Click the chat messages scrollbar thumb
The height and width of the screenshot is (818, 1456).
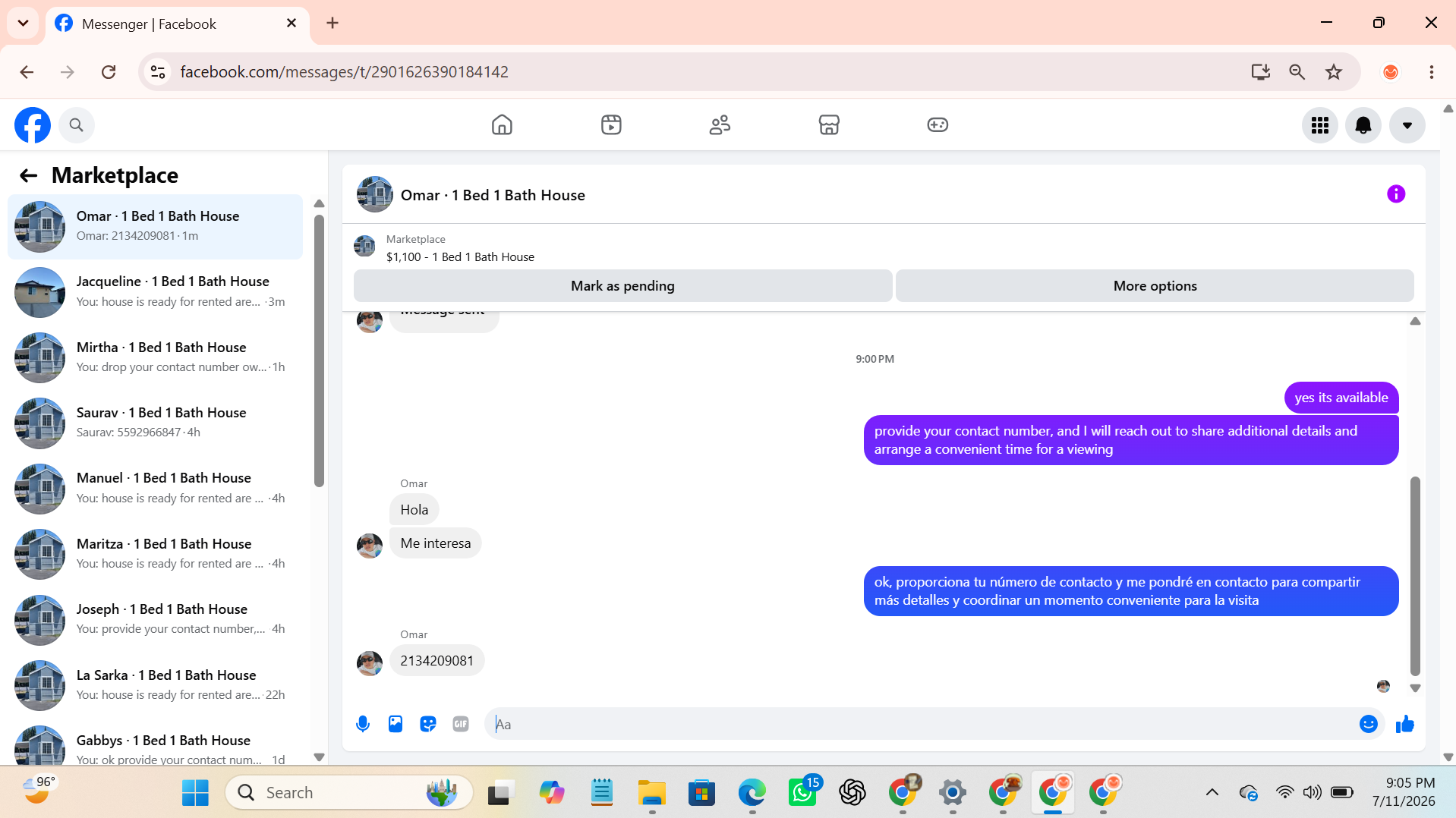(x=1415, y=575)
